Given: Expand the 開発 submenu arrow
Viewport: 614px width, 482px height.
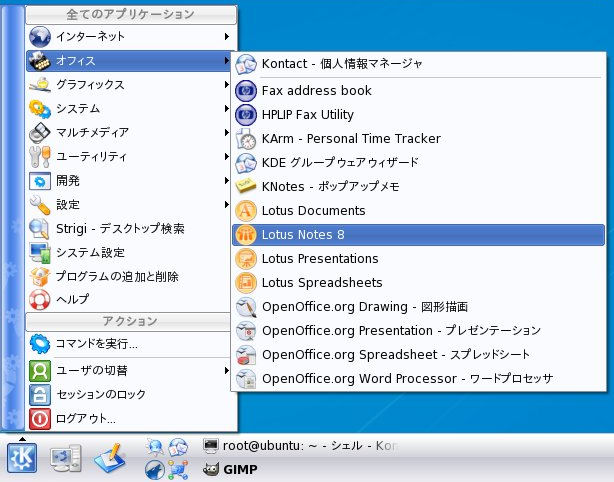Looking at the screenshot, I should (226, 181).
